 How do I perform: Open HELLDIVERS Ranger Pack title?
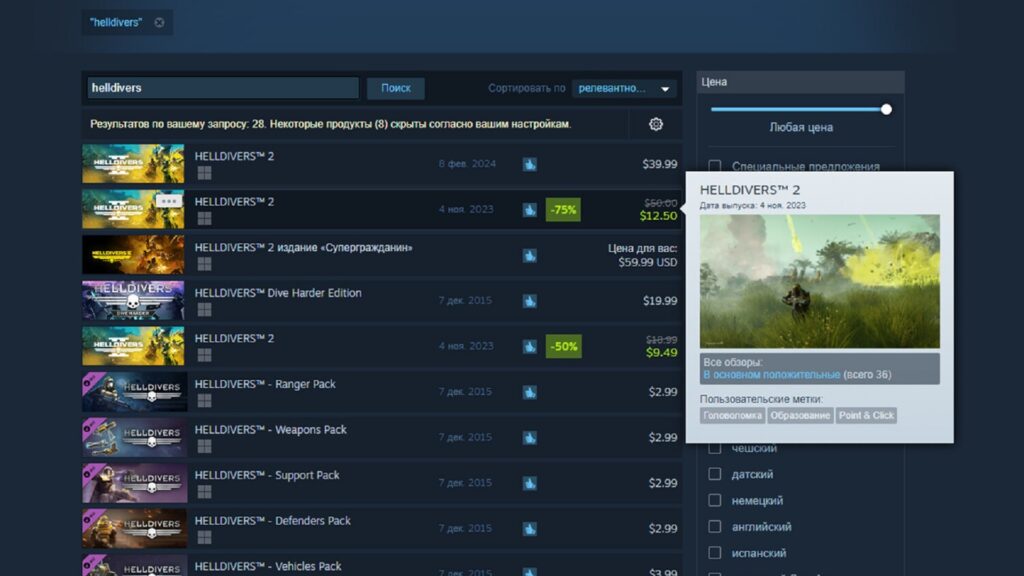(x=265, y=384)
